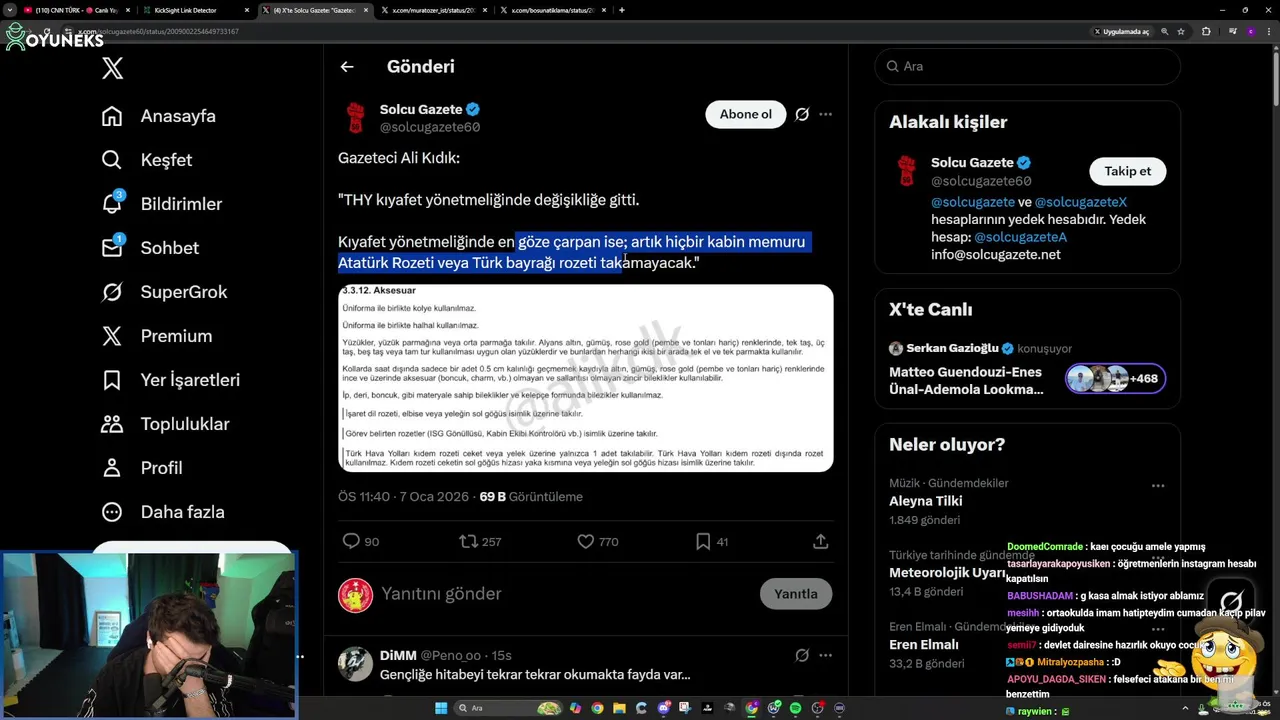
Task: Close the Solcu Gazete browser tab
Action: 365,10
